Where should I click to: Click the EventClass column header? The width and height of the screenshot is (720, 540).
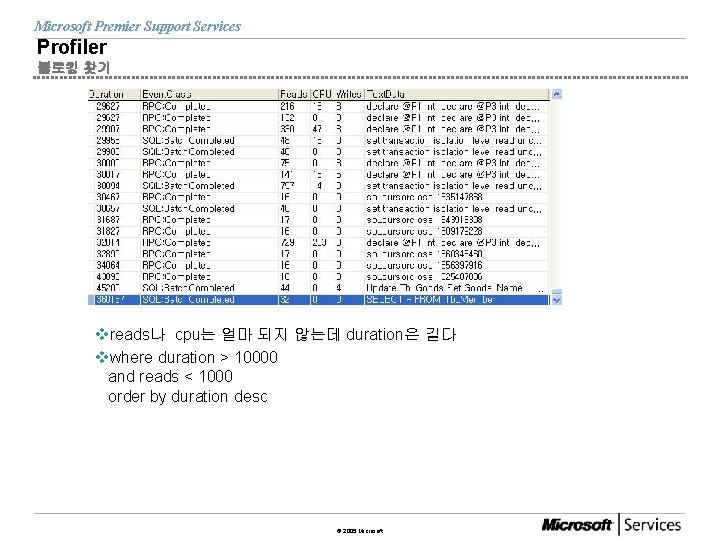pos(209,94)
